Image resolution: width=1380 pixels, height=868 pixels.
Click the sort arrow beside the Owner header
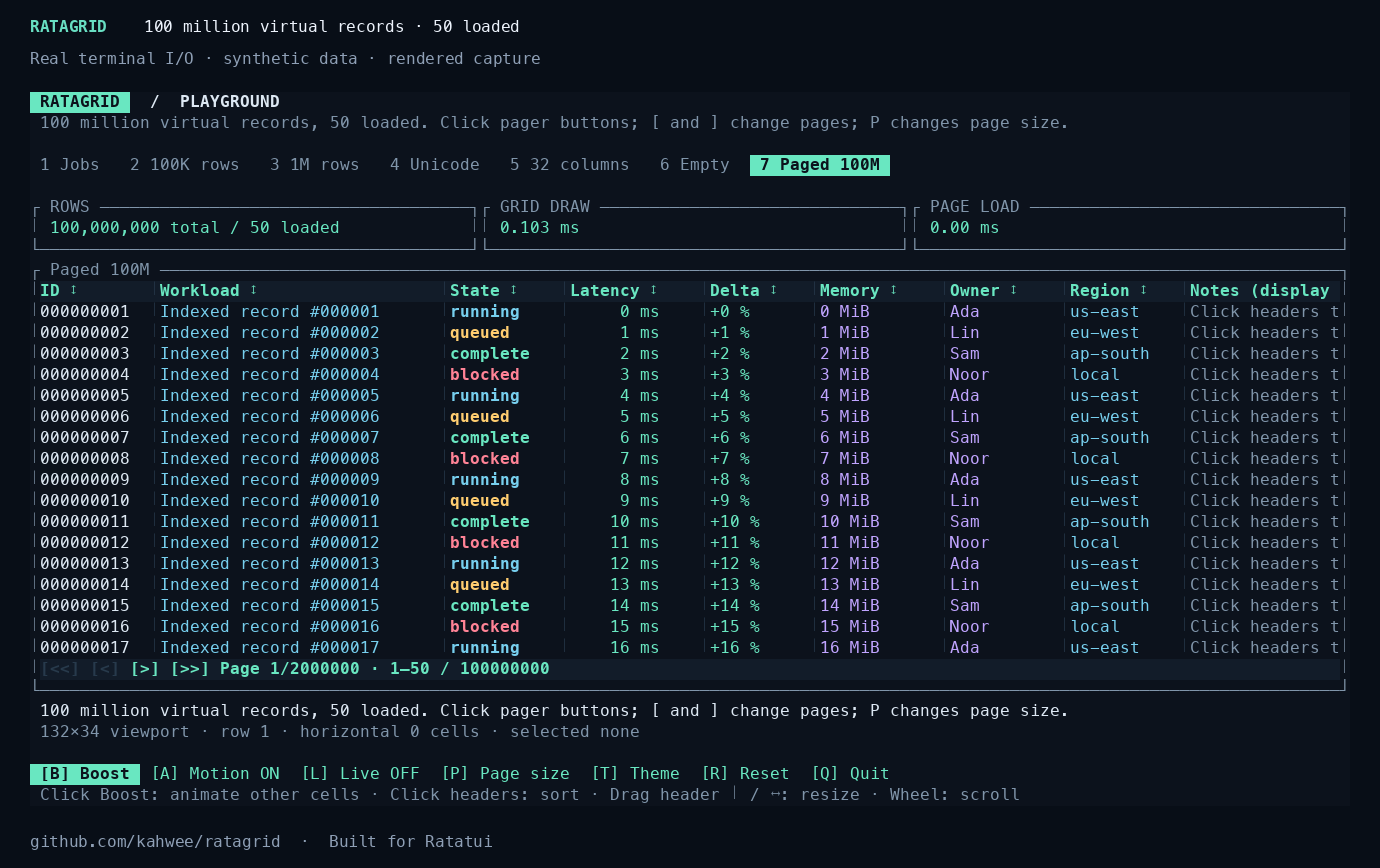pos(1014,290)
